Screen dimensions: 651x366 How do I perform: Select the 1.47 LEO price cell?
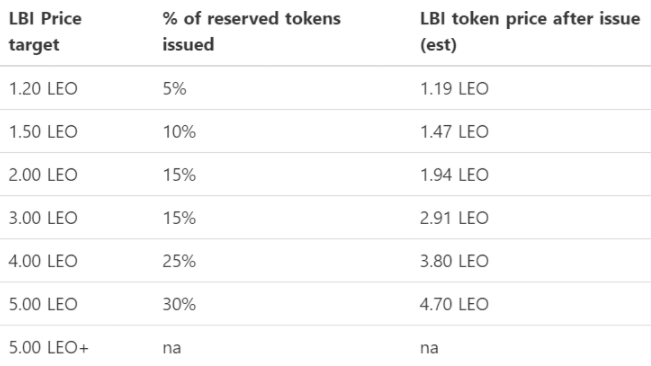[x=454, y=132]
